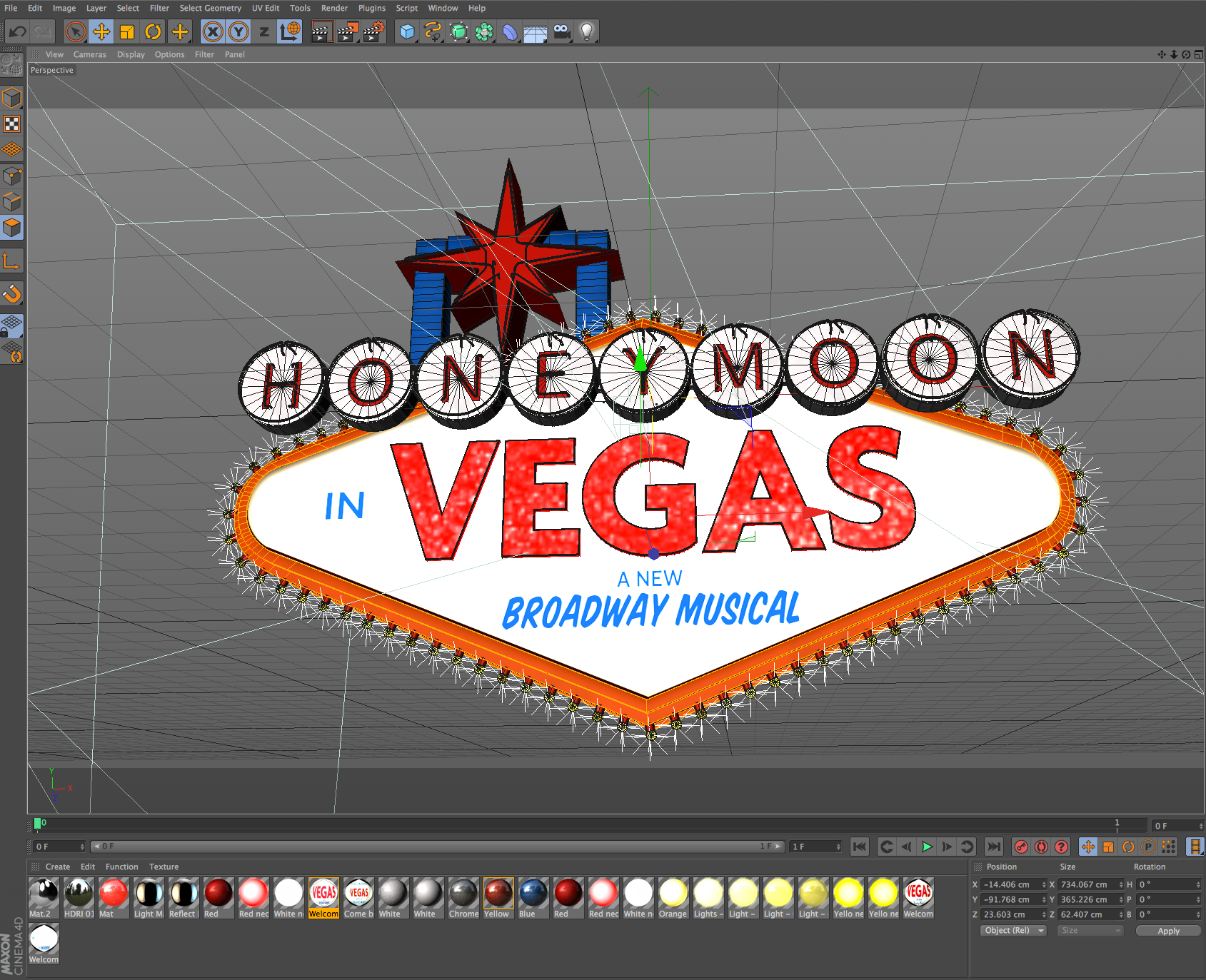Click the red Record Keyframe key icon
This screenshot has height=980, width=1206.
click(x=1021, y=847)
